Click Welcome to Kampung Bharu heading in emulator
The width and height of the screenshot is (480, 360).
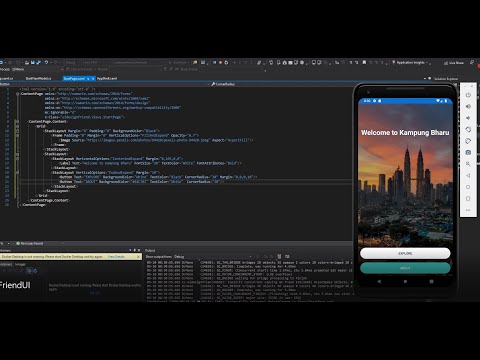click(405, 133)
